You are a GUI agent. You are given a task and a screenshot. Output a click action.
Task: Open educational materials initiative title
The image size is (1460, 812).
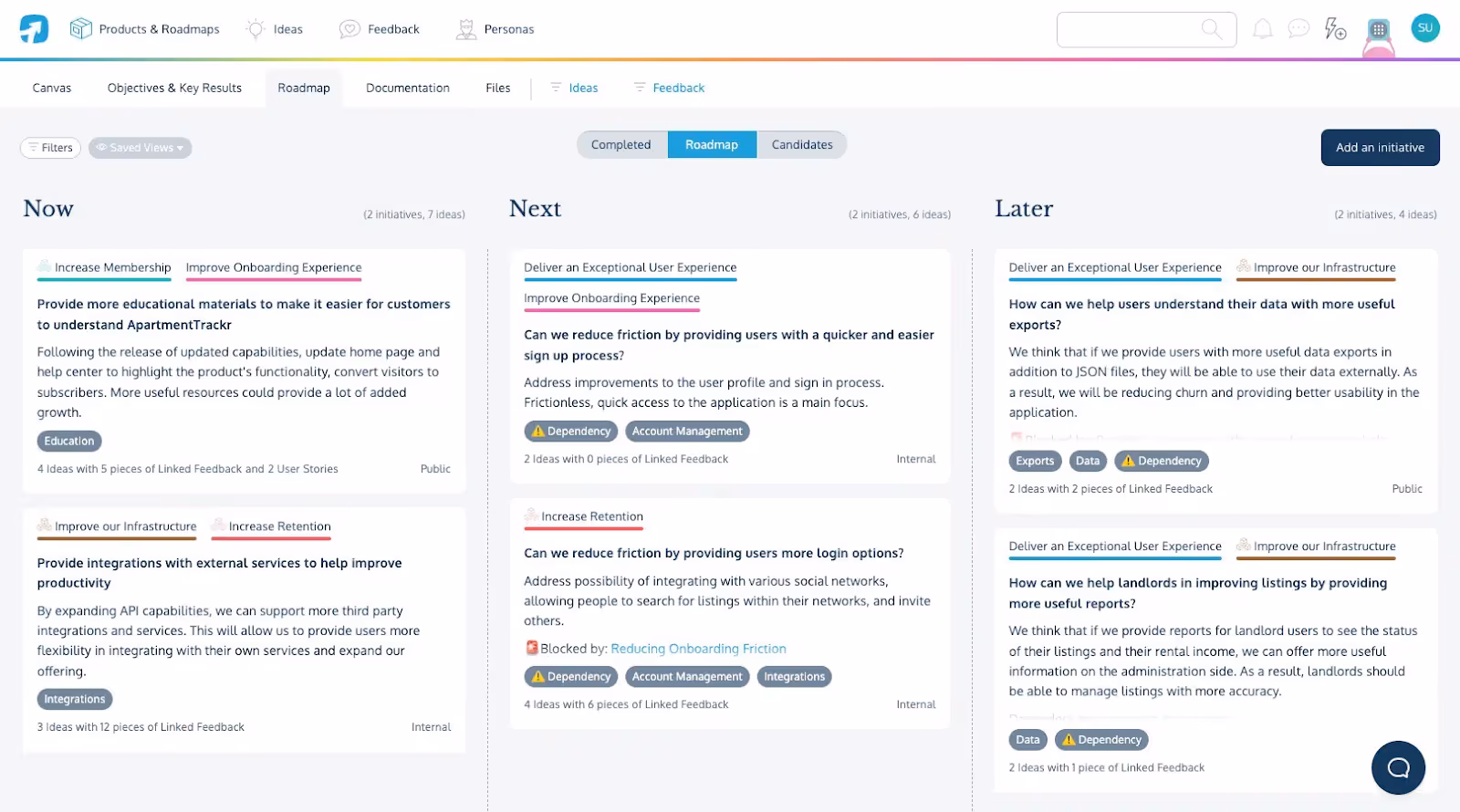tap(244, 314)
